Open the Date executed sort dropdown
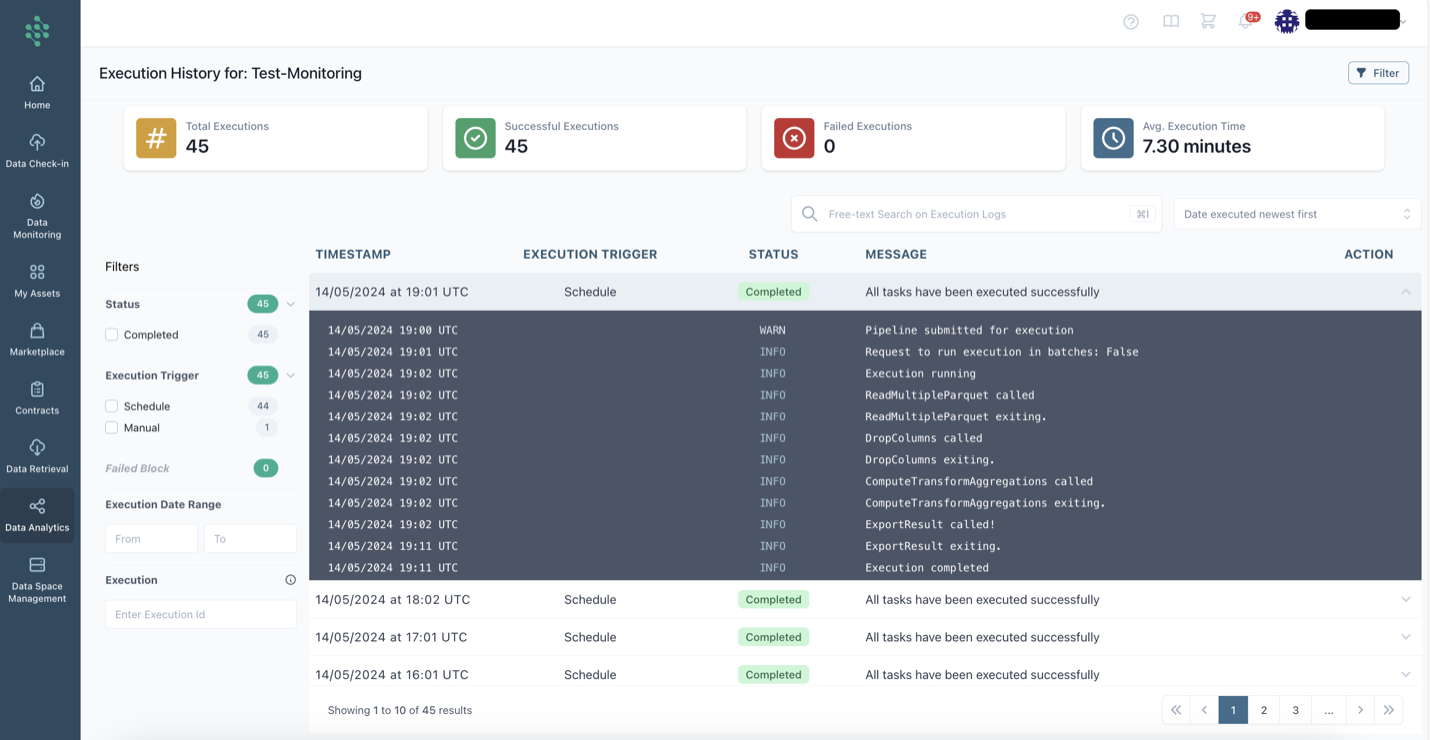This screenshot has width=1430, height=740. (x=1296, y=214)
